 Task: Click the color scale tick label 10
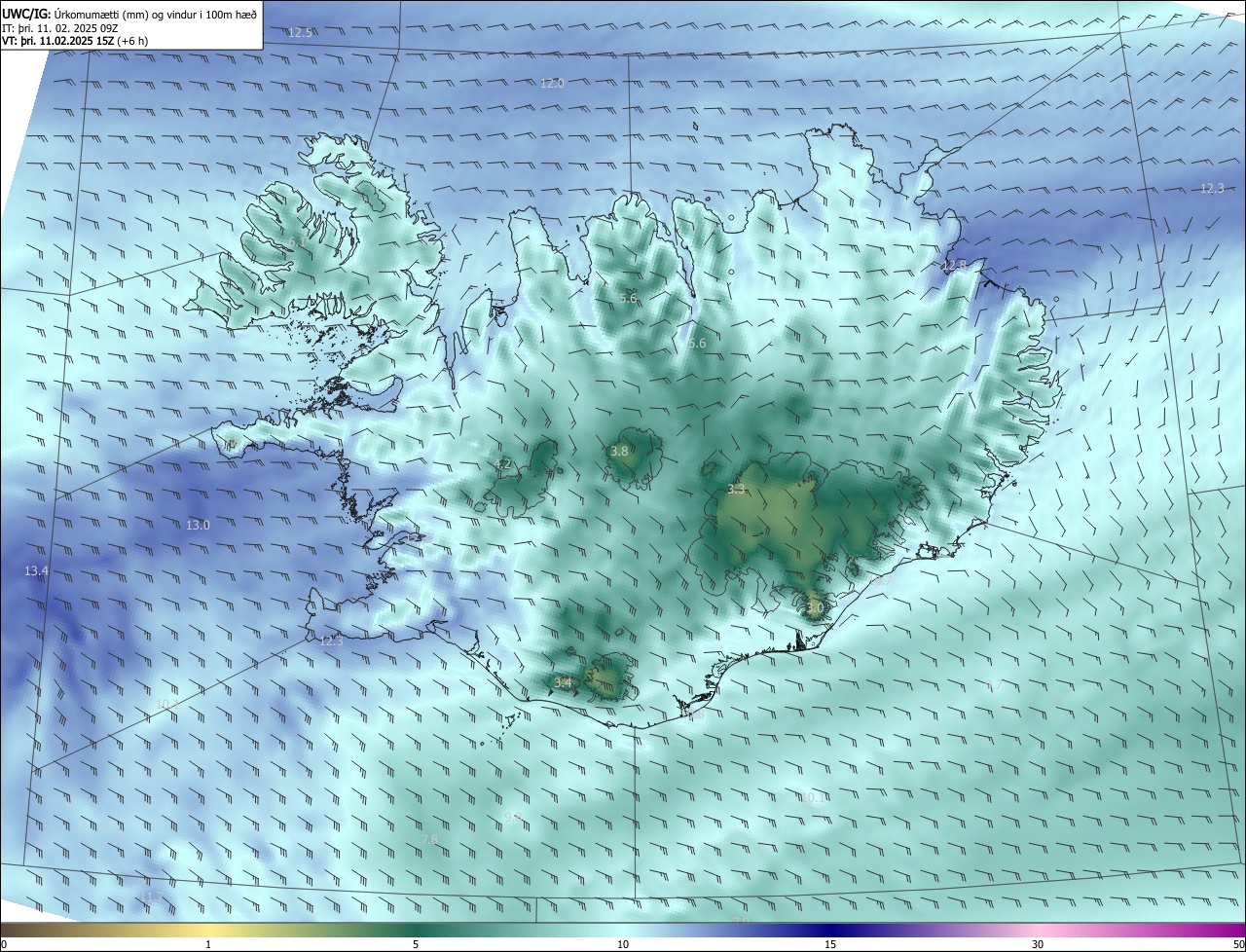point(623,944)
